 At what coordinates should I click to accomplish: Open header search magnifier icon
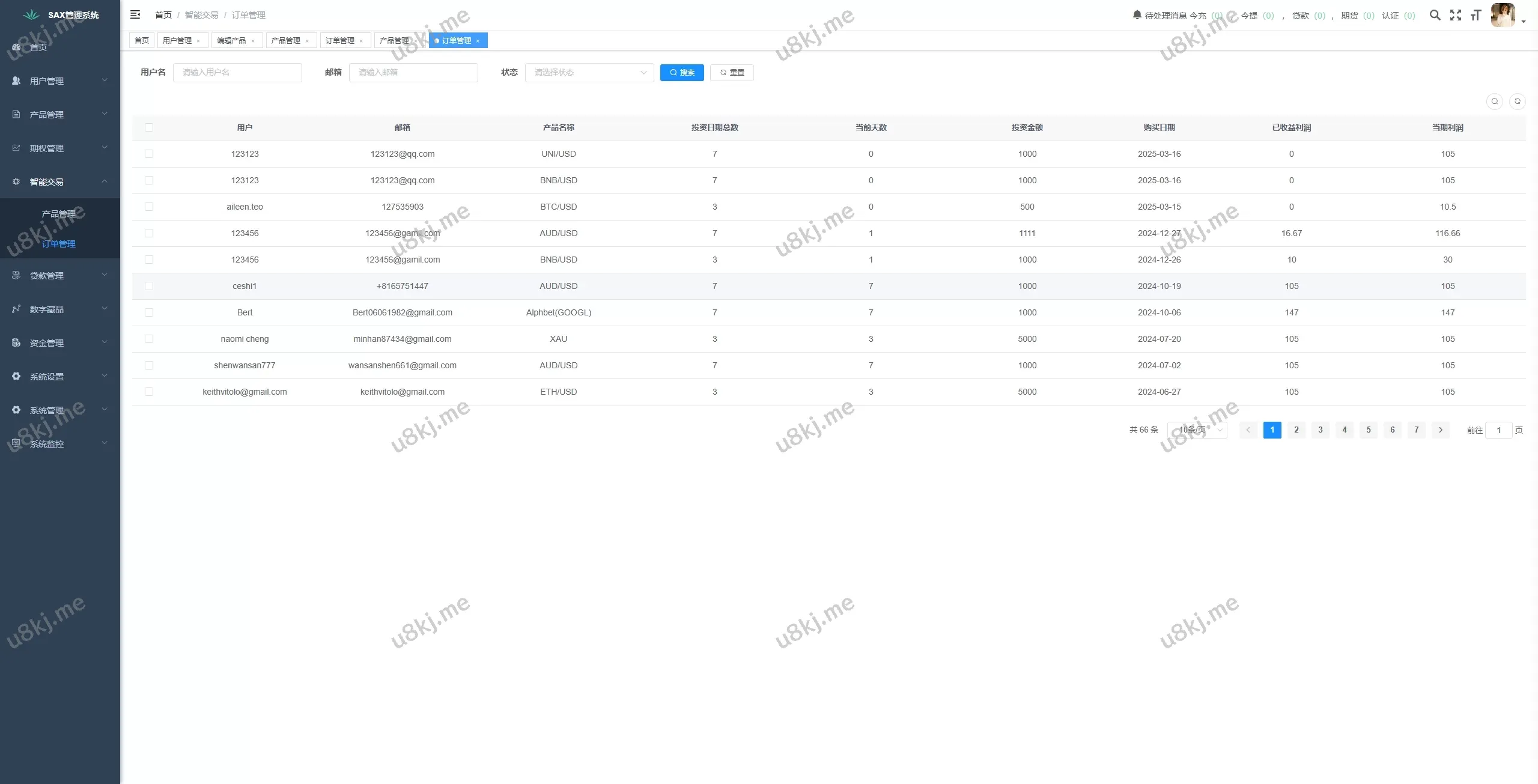(x=1435, y=15)
